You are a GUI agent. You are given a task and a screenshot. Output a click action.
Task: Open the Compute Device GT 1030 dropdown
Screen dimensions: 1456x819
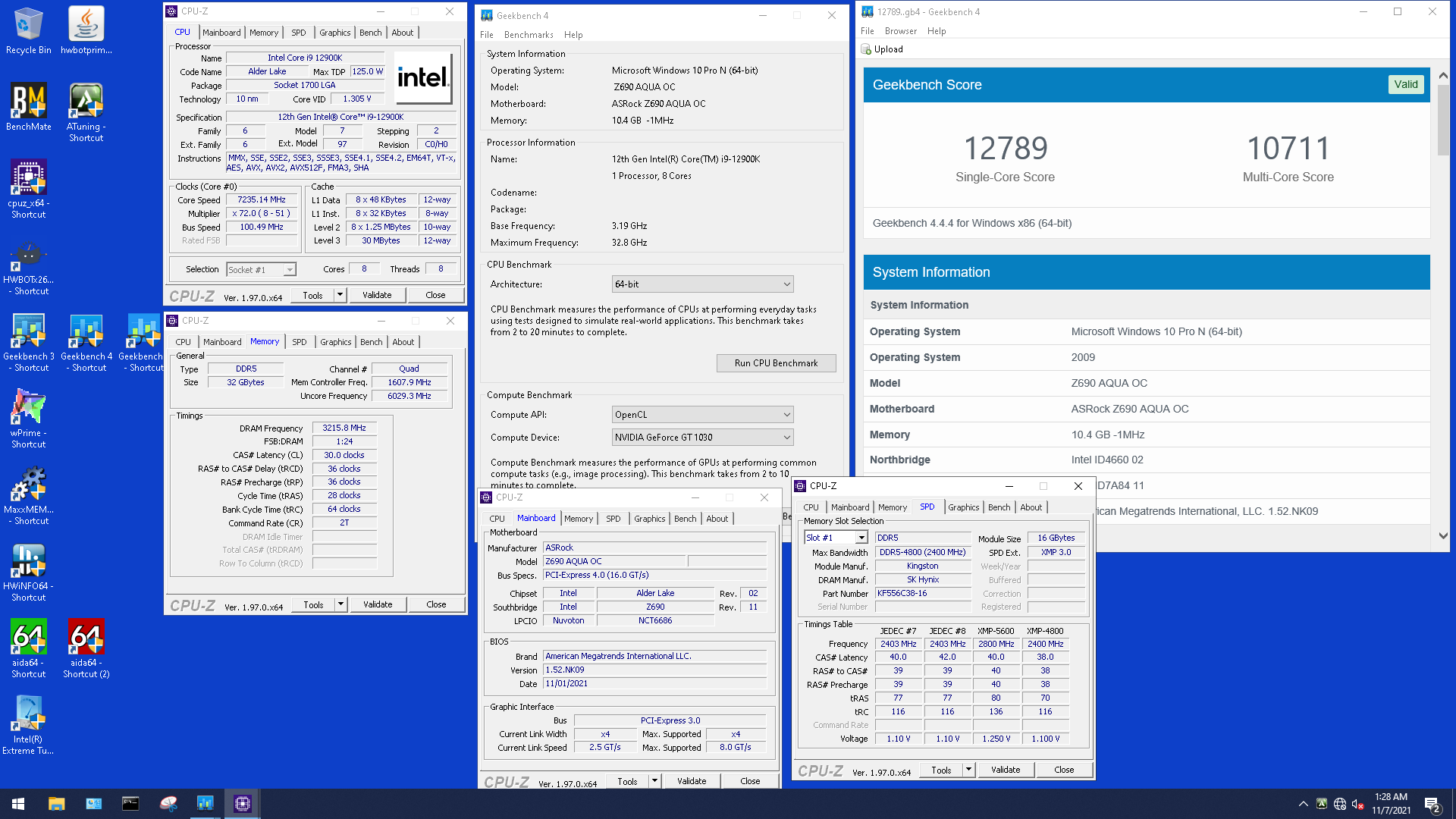[702, 438]
